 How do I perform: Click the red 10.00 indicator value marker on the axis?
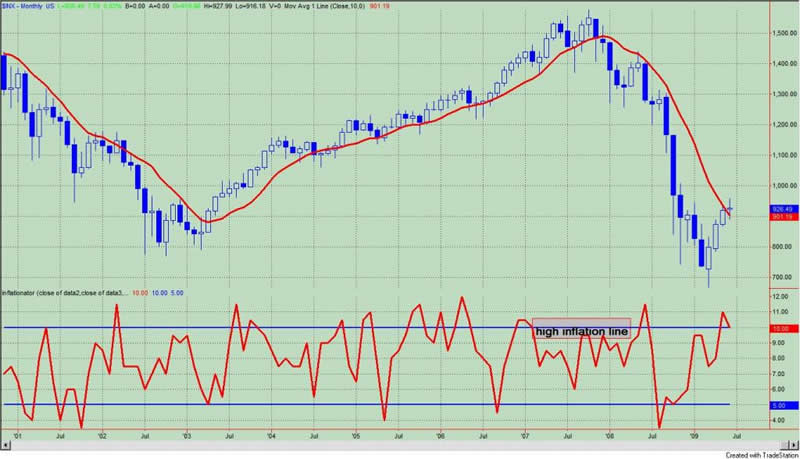(783, 329)
